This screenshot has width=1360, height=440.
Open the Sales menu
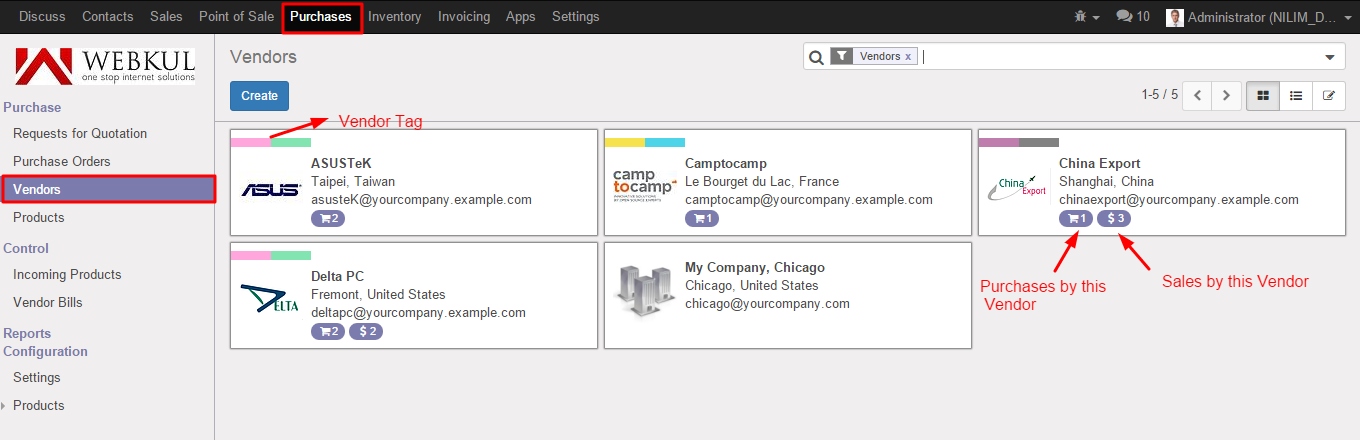(166, 17)
